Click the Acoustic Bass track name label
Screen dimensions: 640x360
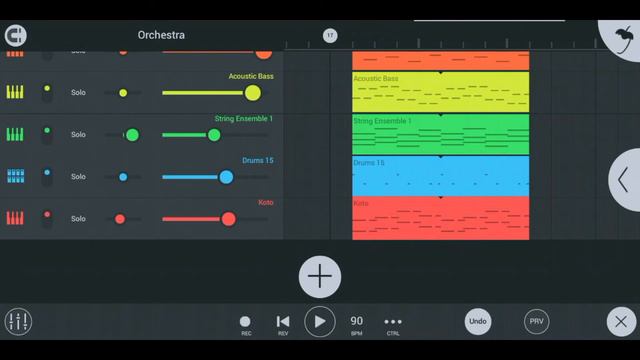click(251, 76)
